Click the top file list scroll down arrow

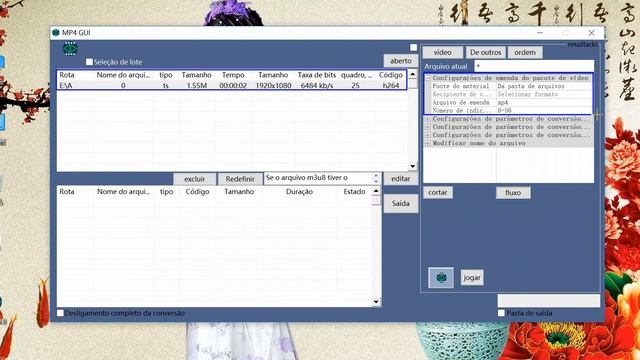click(x=413, y=167)
